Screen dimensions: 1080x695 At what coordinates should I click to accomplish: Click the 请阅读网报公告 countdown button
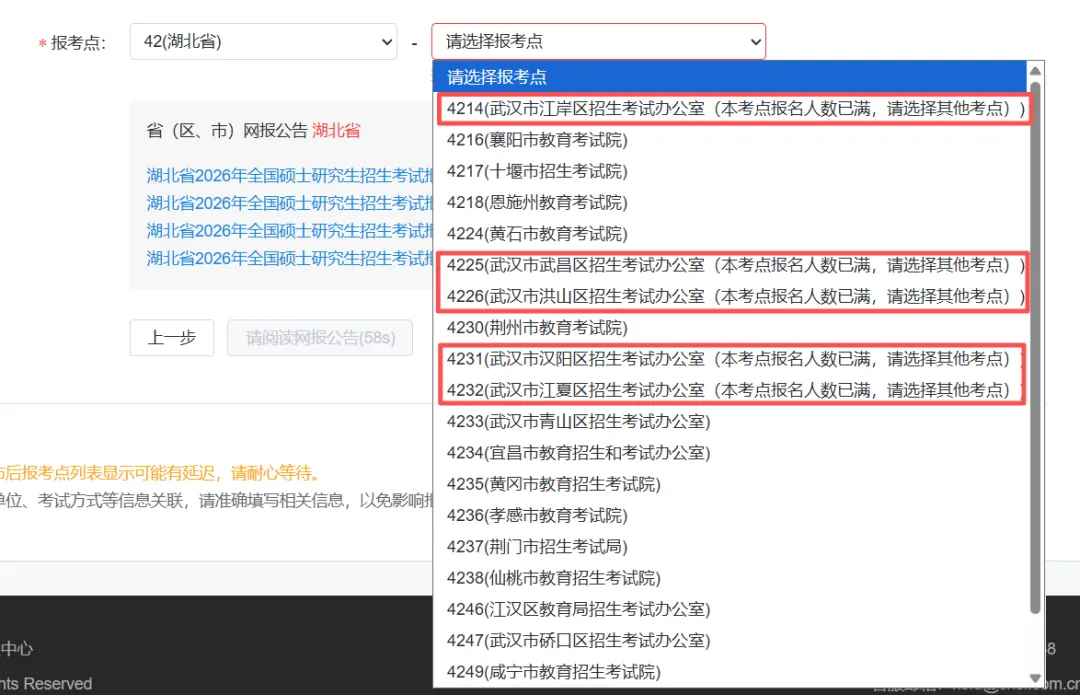click(x=320, y=338)
